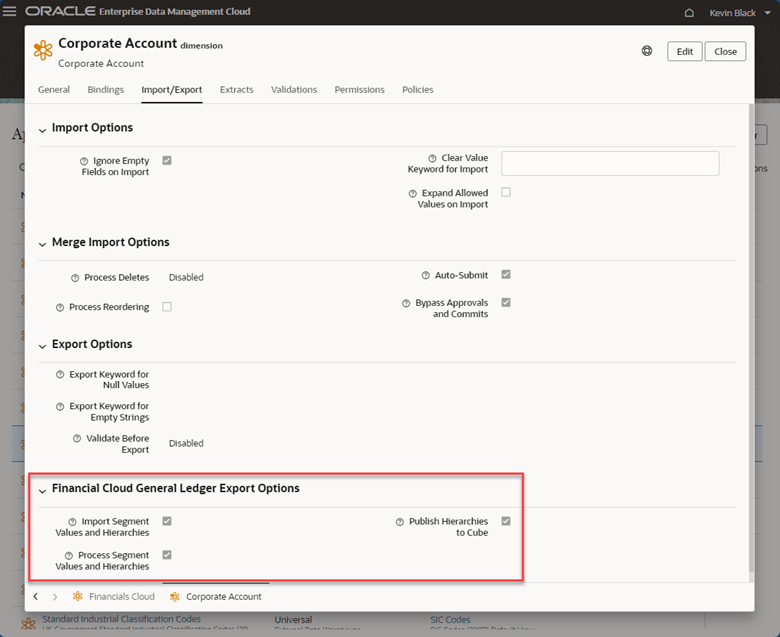Open the Kevin Black user dropdown arrow
Image resolution: width=780 pixels, height=637 pixels.
click(767, 12)
